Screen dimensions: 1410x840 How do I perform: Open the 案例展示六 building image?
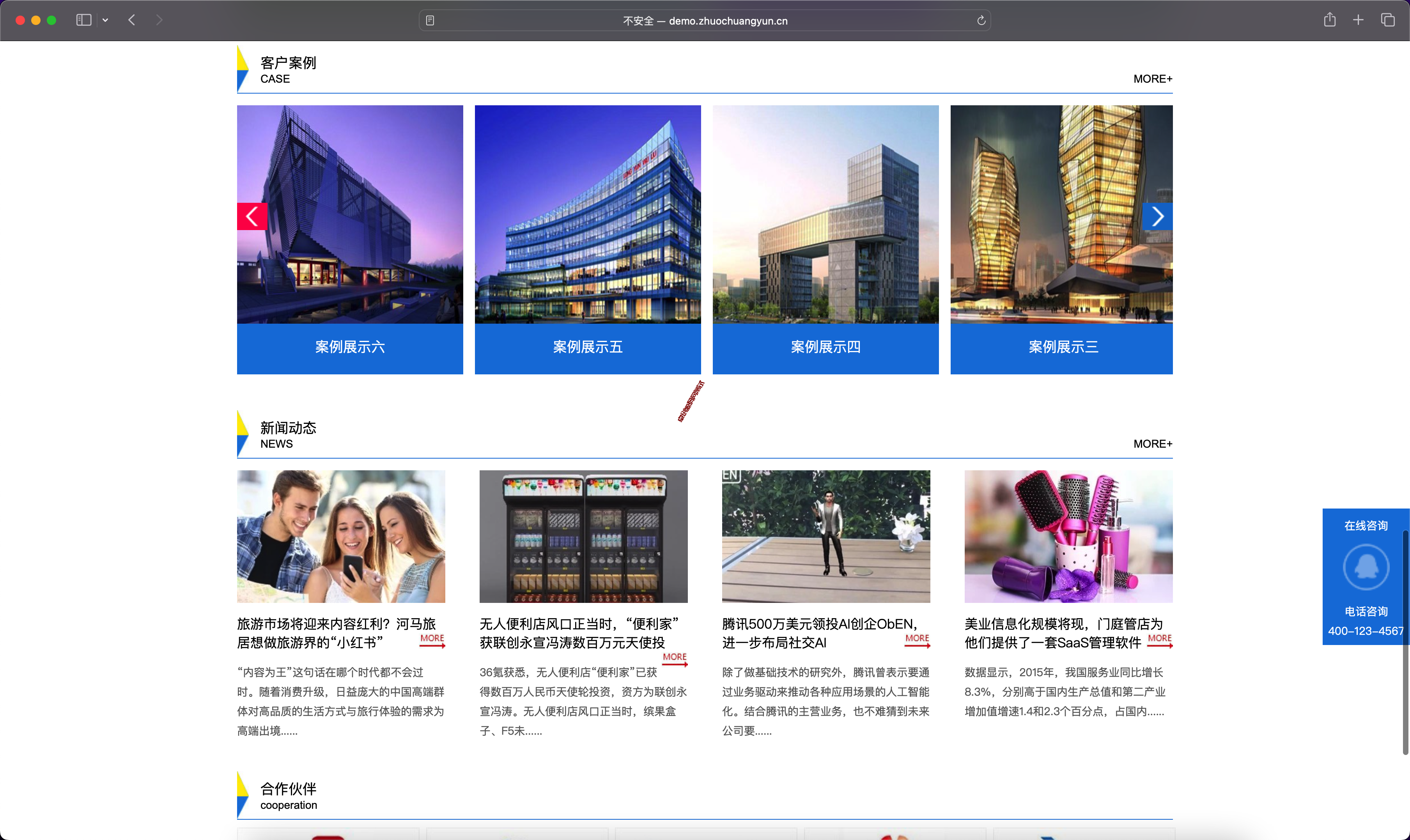pos(350,214)
